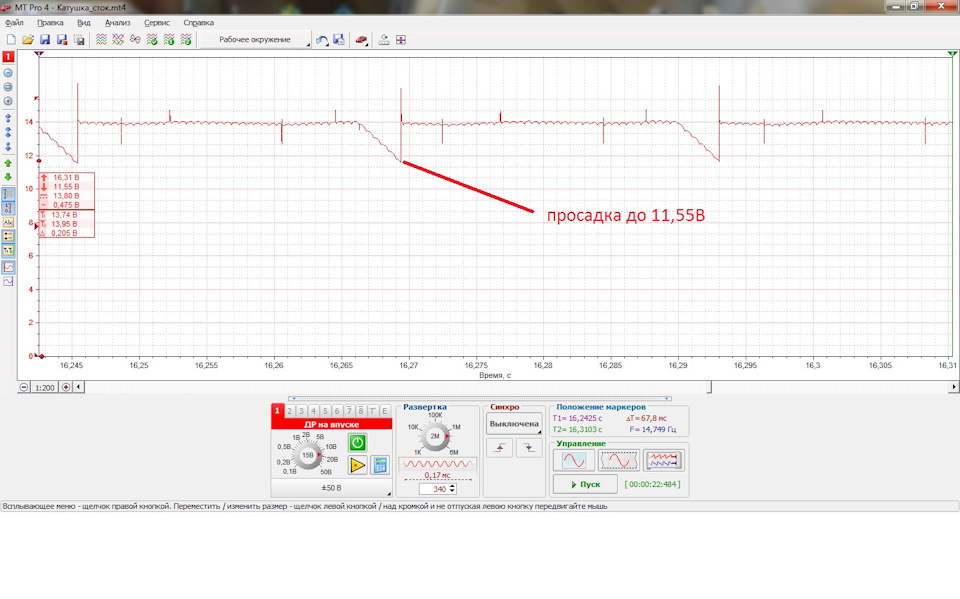This screenshot has height=599, width=960.
Task: Click the 340 field stepper arrows
Action: [453, 489]
